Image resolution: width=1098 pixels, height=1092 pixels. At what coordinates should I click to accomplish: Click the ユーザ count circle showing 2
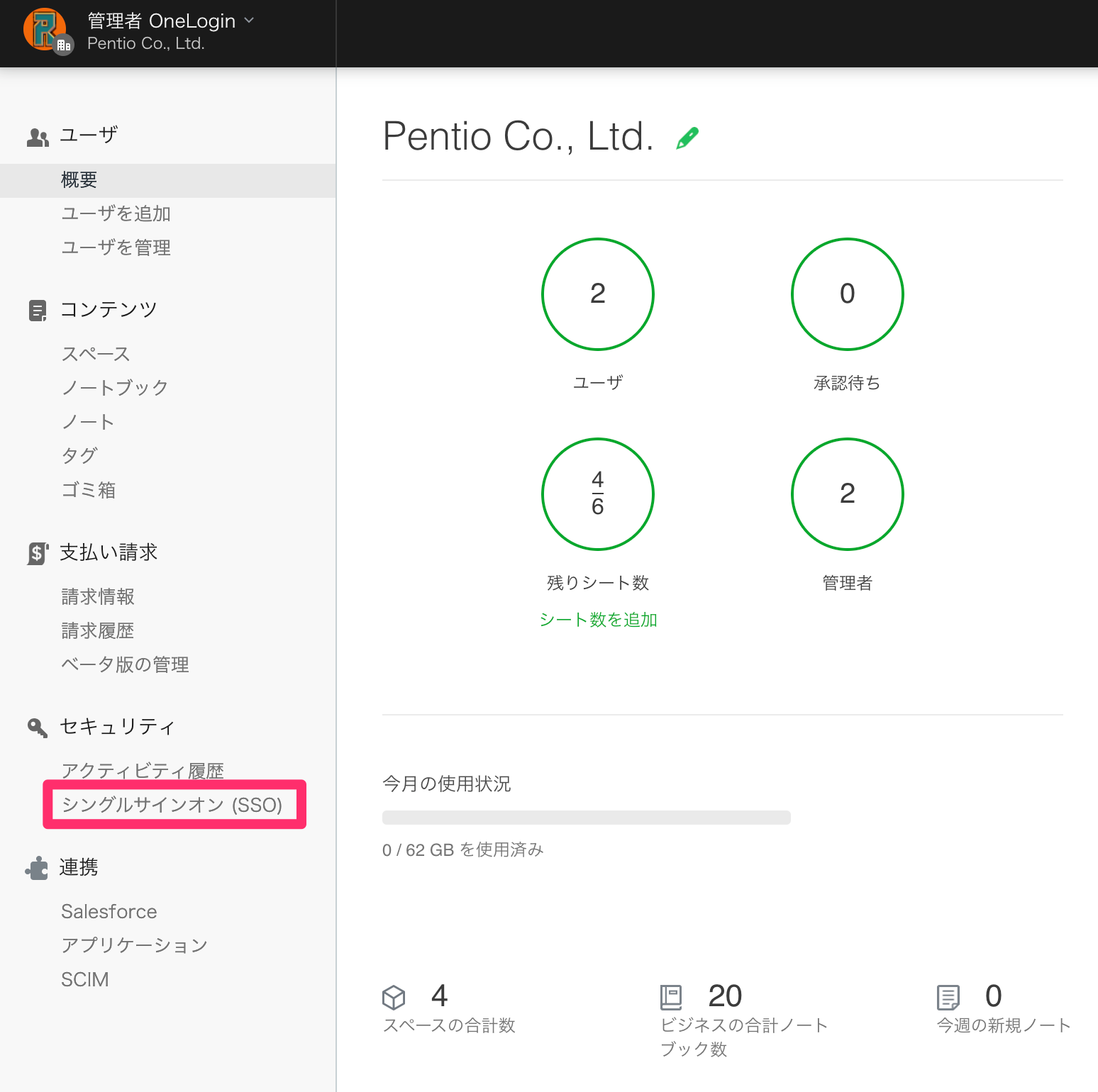click(x=598, y=294)
